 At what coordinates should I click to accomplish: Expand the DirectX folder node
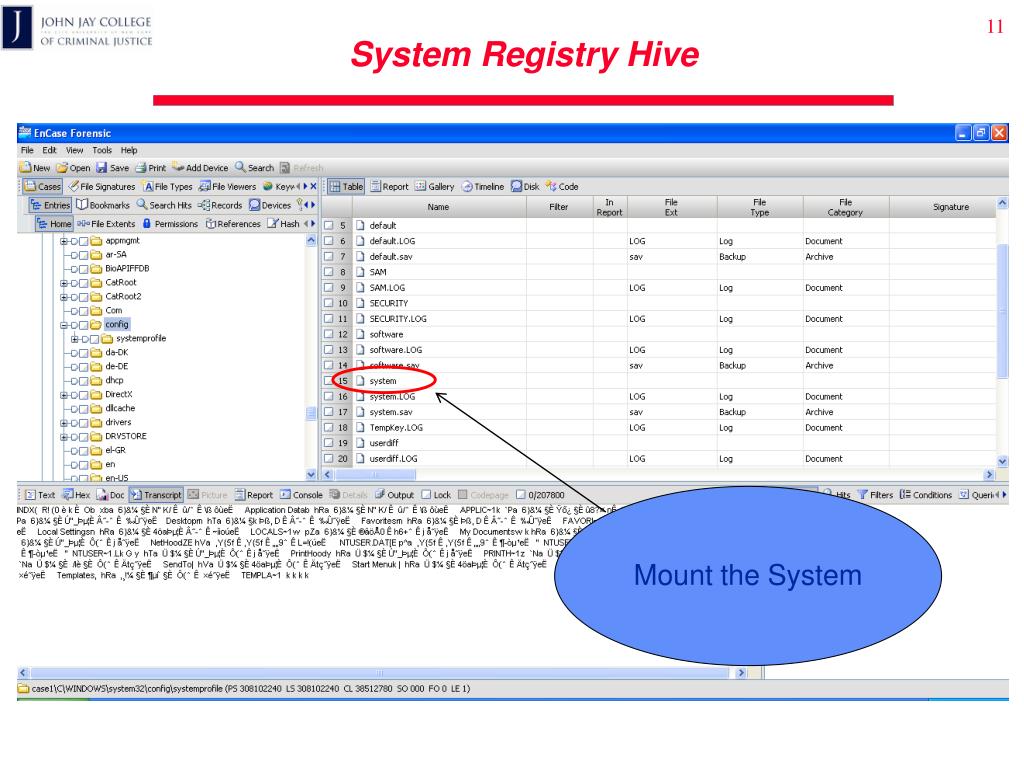click(63, 395)
